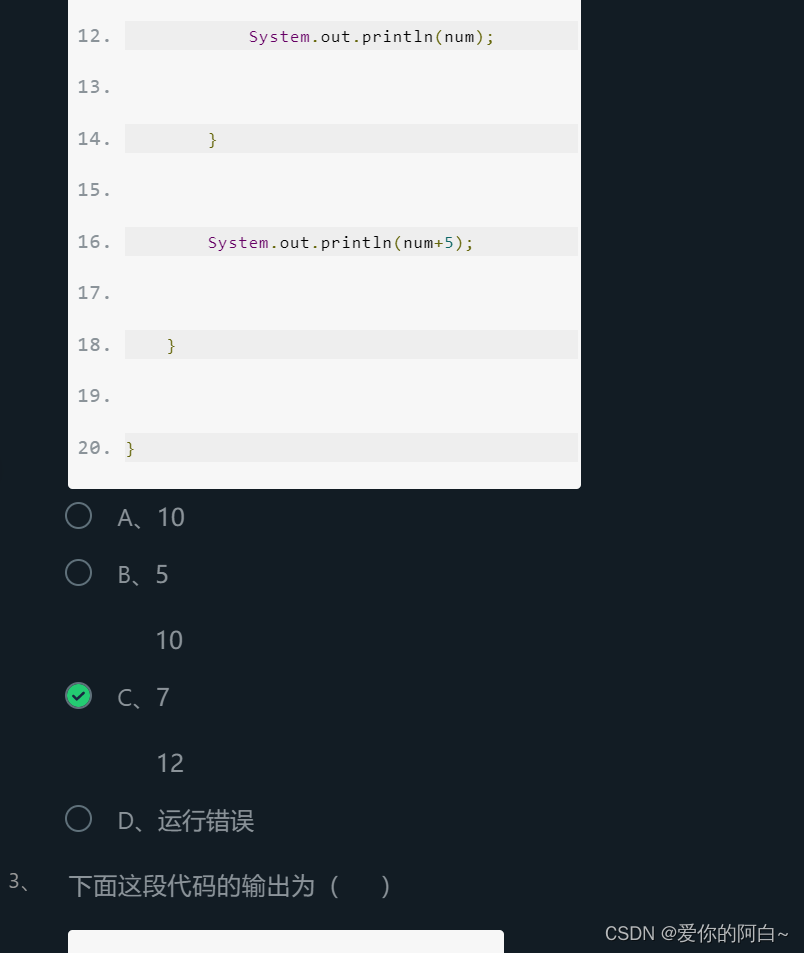Click the answer text 7 beside option C
Viewport: 804px width, 953px height.
point(162,697)
